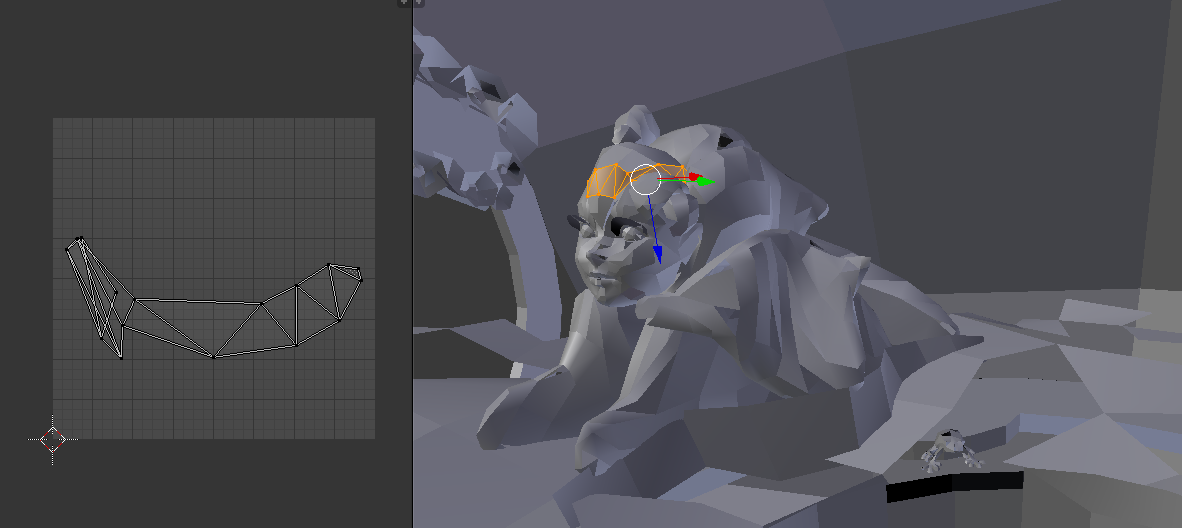
Task: Click the 2D cursor crosshair in UV editor
Action: pyautogui.click(x=53, y=439)
